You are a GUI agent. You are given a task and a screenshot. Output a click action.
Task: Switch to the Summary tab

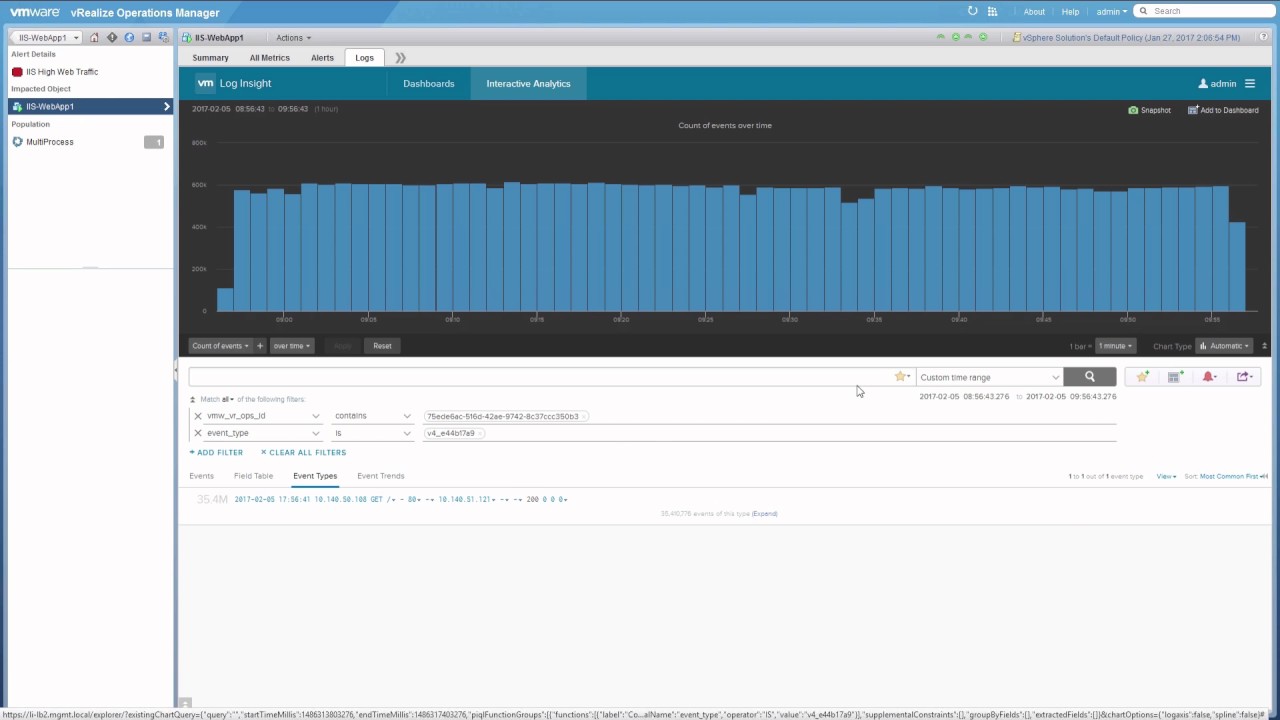coord(210,58)
